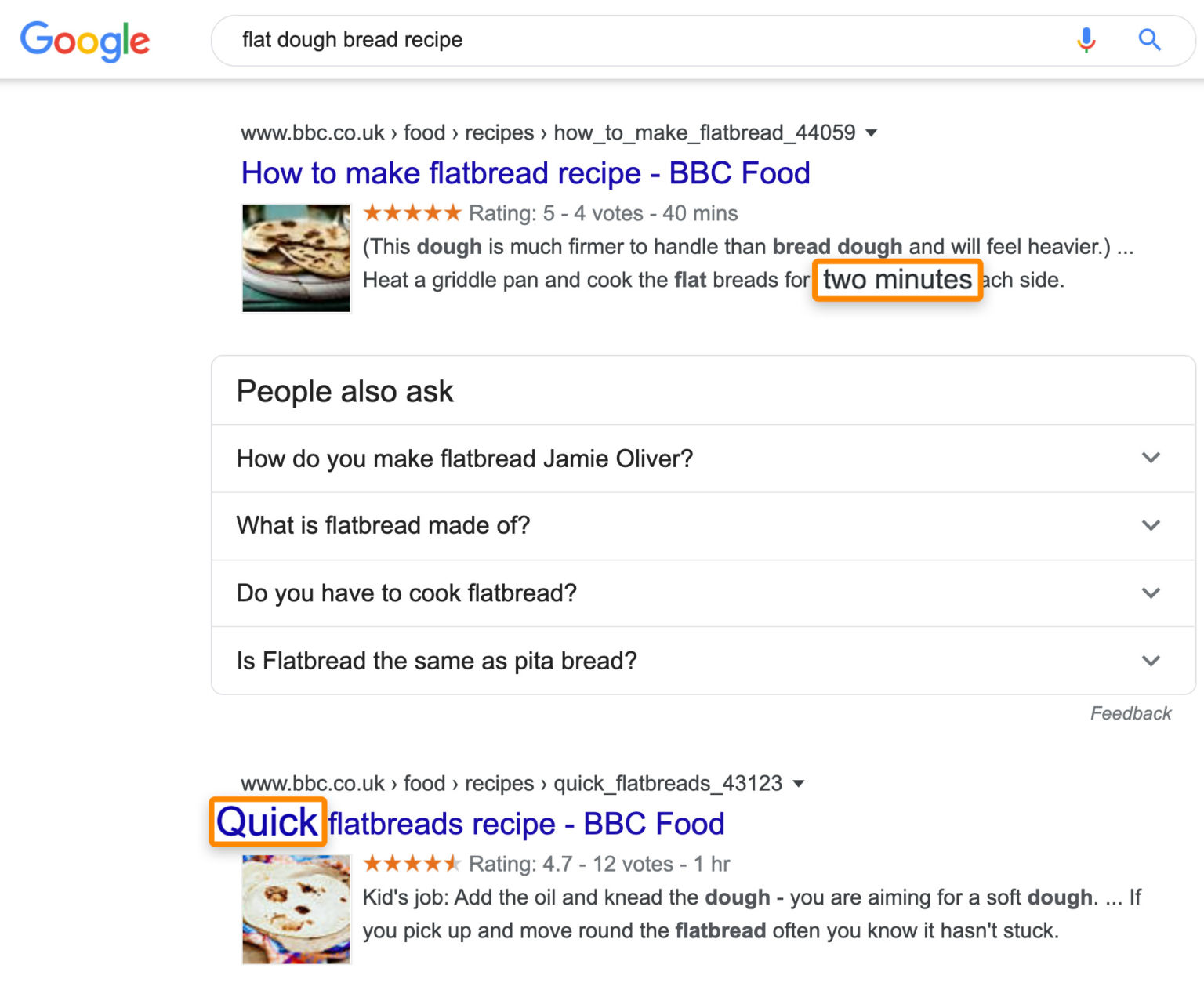This screenshot has width=1204, height=997.
Task: Open 'How to make flatbread recipe' result
Action: [x=525, y=173]
